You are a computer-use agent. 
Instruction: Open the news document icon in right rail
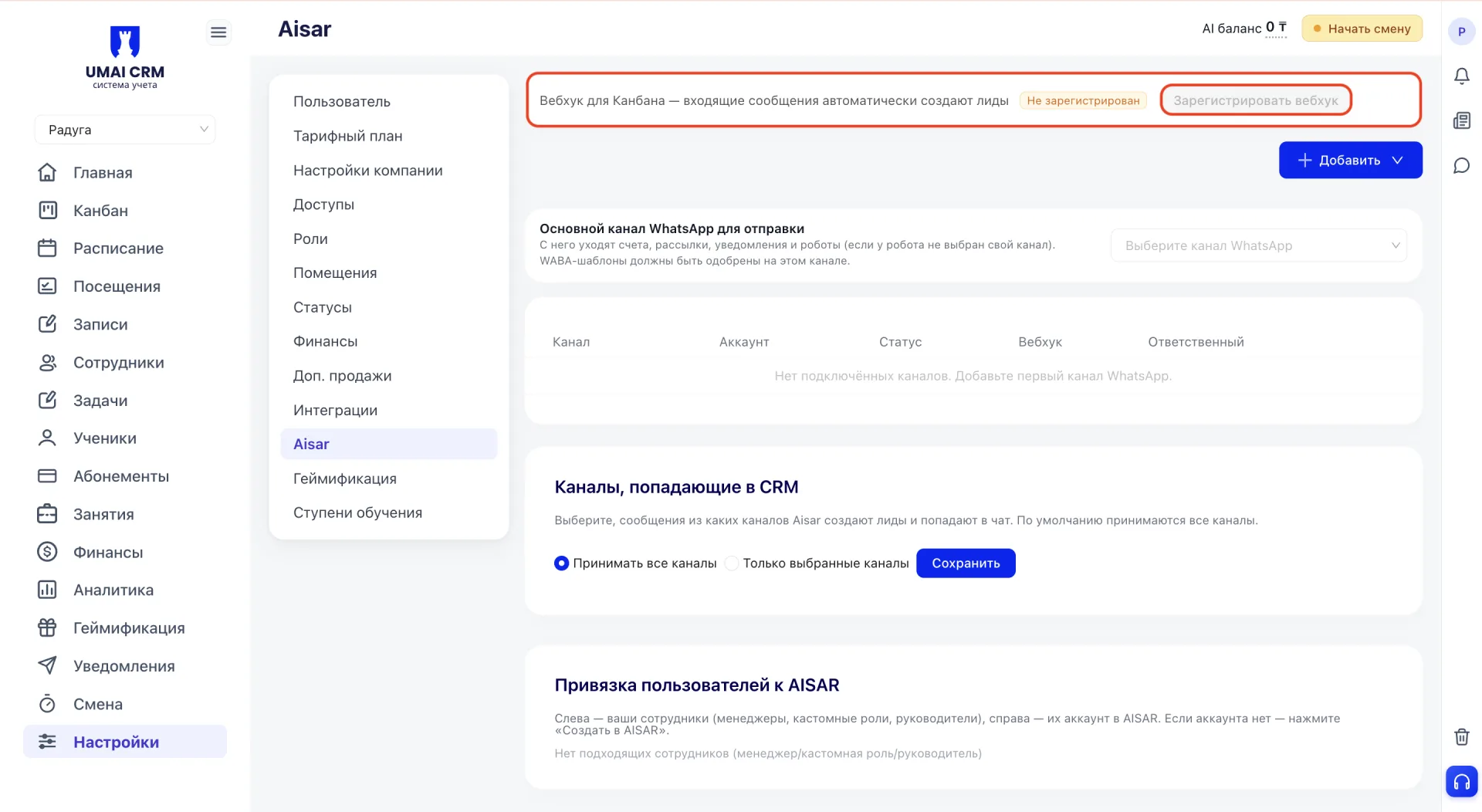pos(1461,120)
